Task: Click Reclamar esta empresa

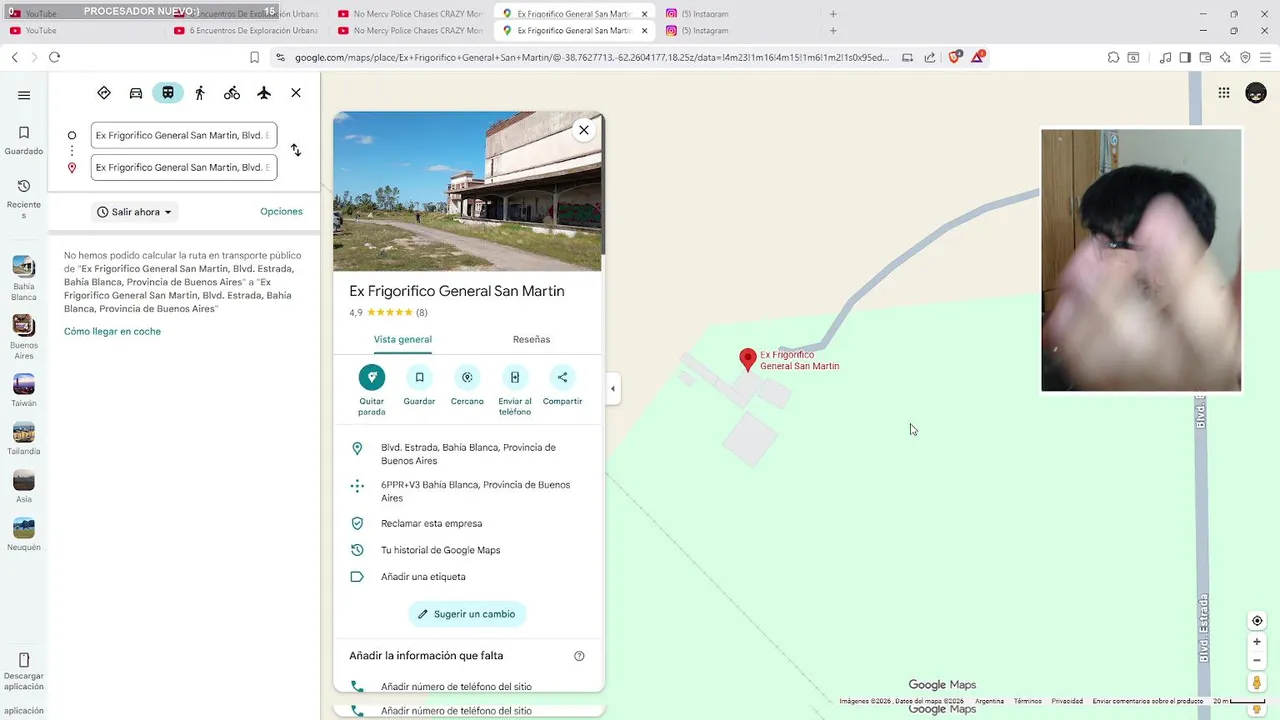Action: (x=469, y=523)
